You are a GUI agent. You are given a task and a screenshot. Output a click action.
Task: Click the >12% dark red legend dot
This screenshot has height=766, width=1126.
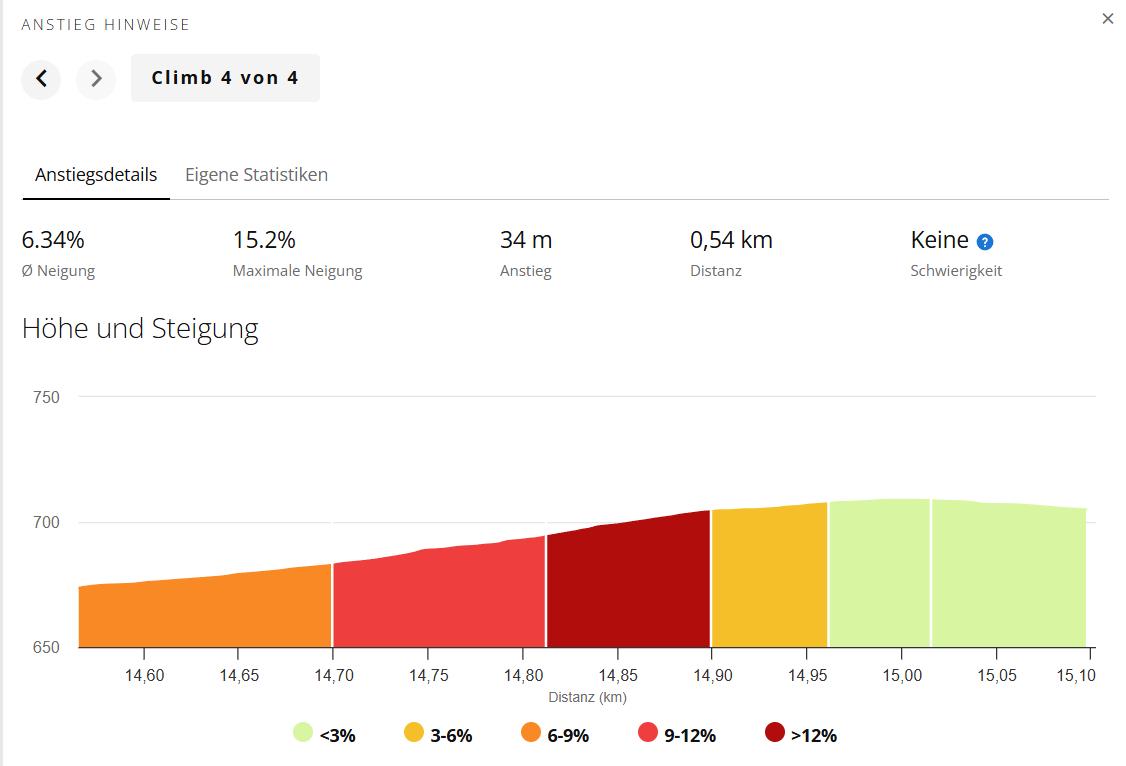pos(775,733)
